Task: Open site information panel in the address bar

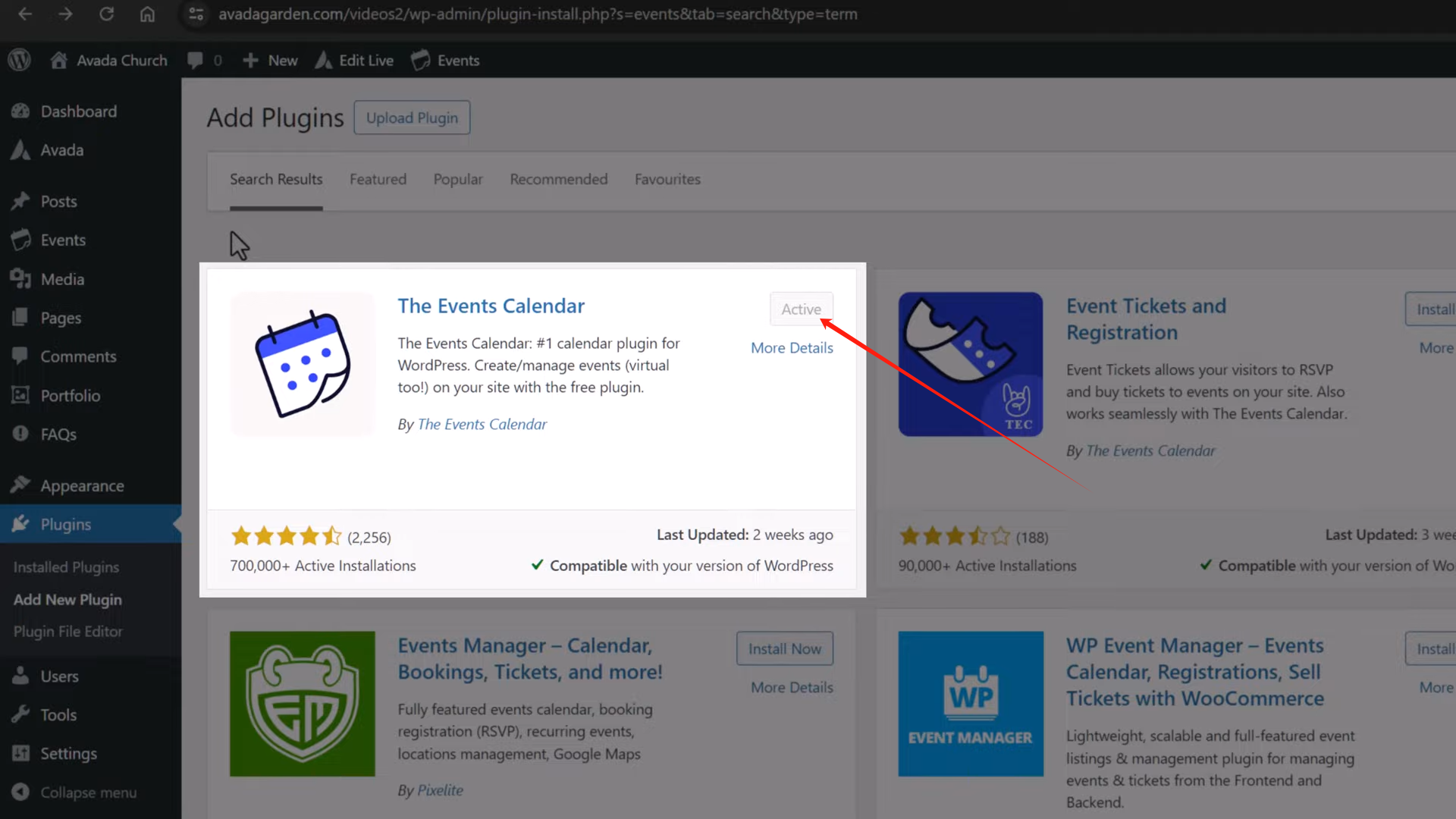Action: [195, 14]
